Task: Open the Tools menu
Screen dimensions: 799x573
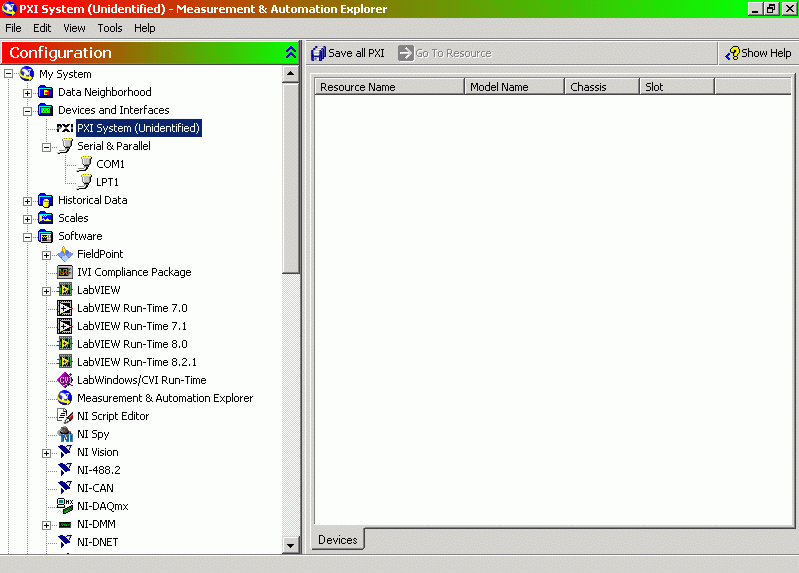Action: point(110,28)
